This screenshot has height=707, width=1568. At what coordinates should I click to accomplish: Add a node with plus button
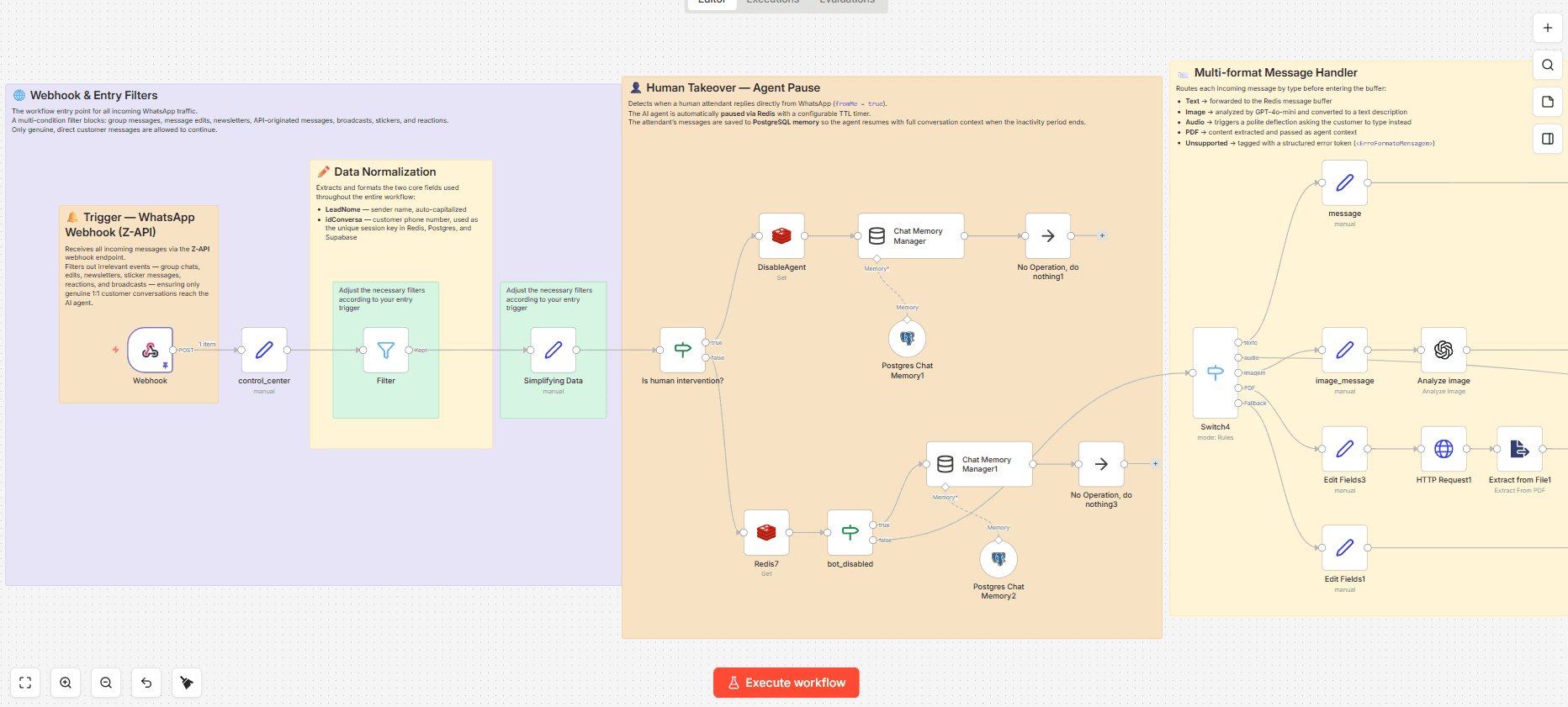(1548, 28)
